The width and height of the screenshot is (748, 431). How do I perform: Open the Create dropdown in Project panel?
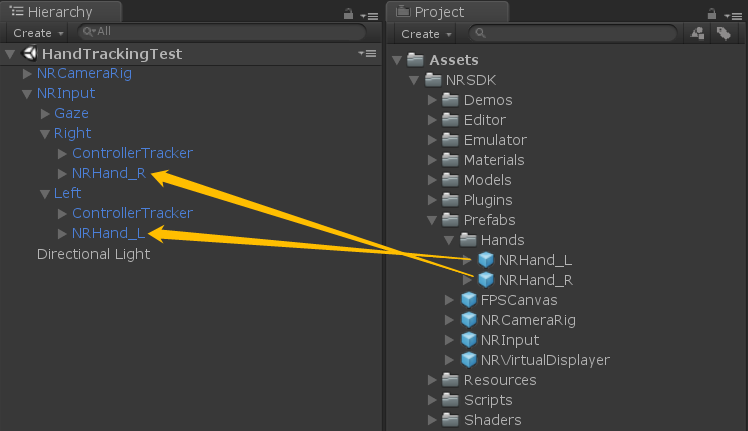click(x=426, y=33)
